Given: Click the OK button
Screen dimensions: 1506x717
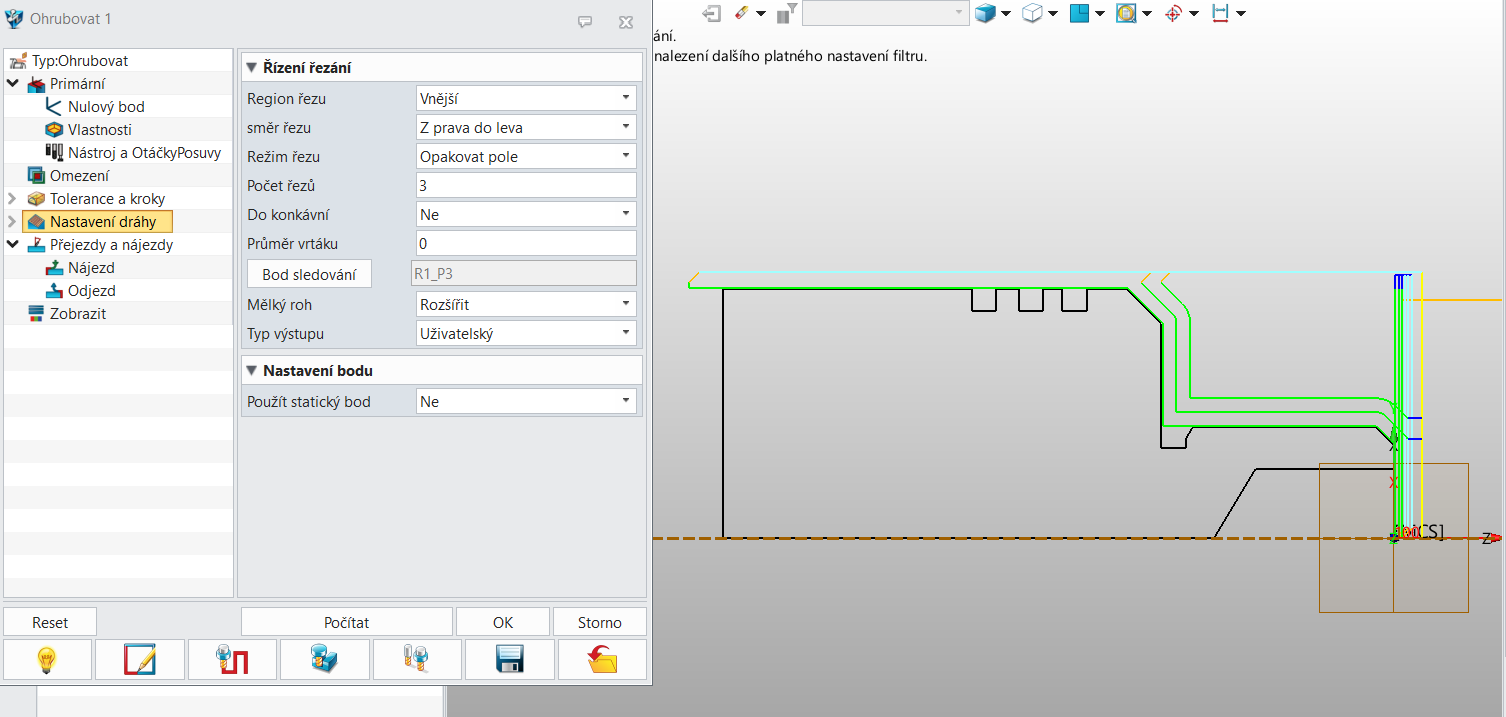Looking at the screenshot, I should coord(503,622).
